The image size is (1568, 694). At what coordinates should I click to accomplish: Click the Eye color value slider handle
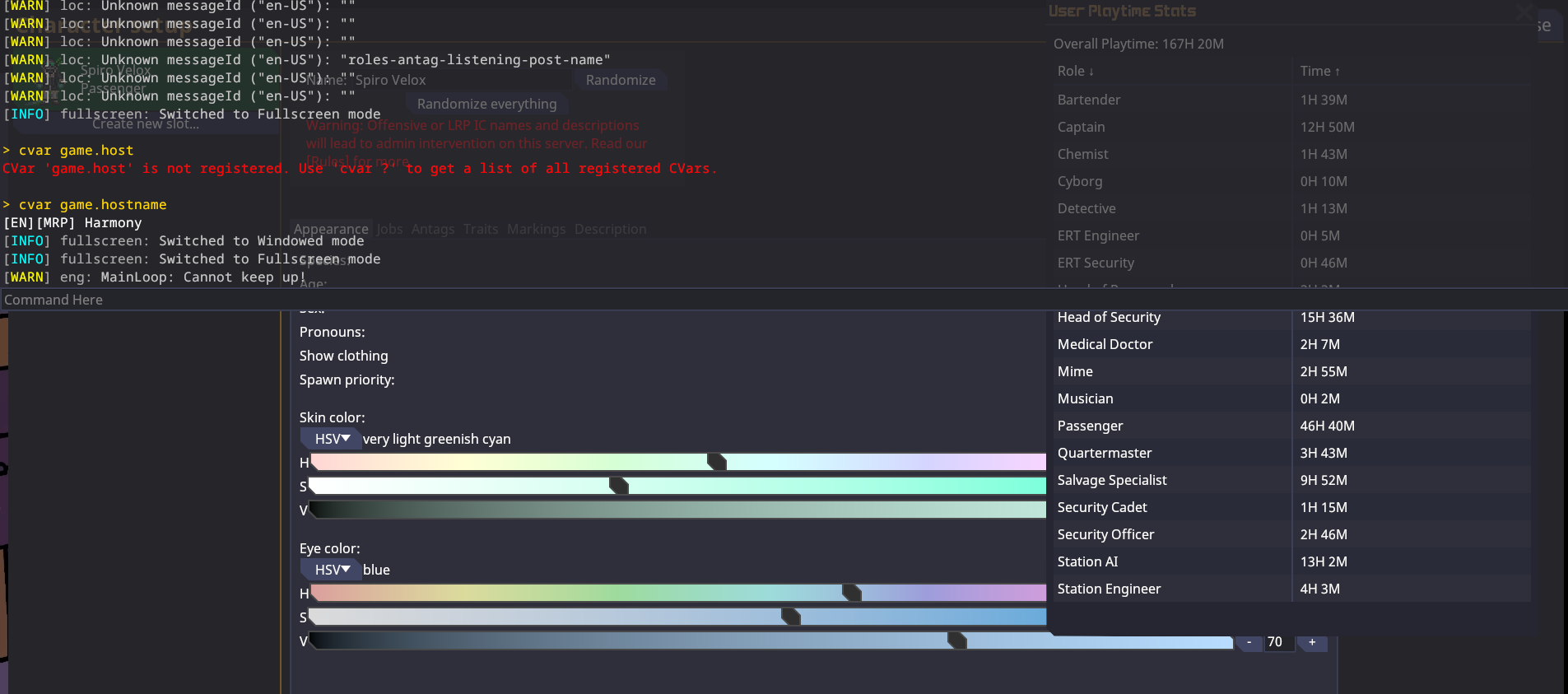(956, 640)
